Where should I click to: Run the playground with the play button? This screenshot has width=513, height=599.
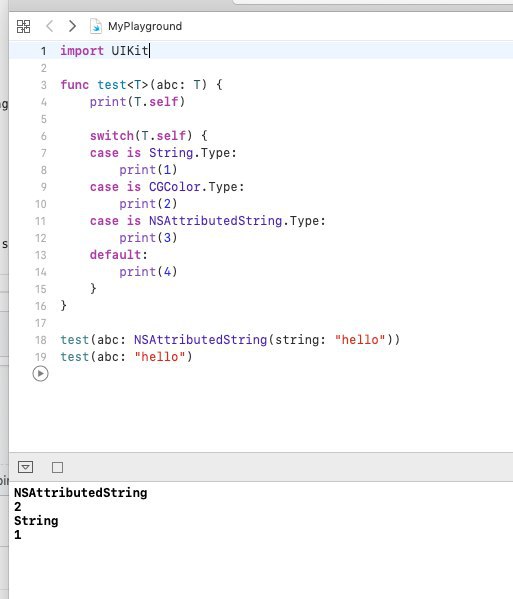coord(40,374)
